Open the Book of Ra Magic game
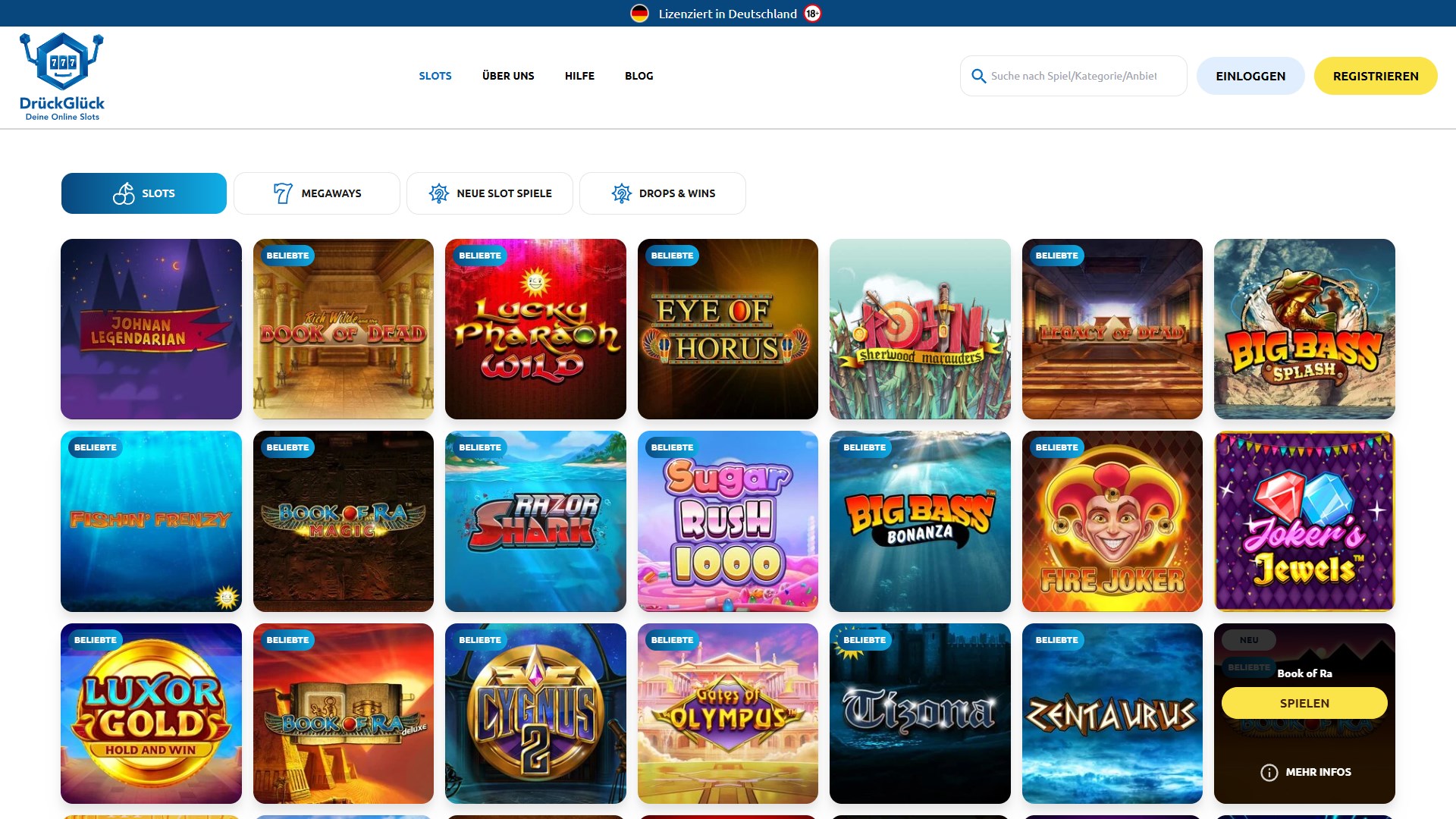Viewport: 1456px width, 819px height. 344,521
